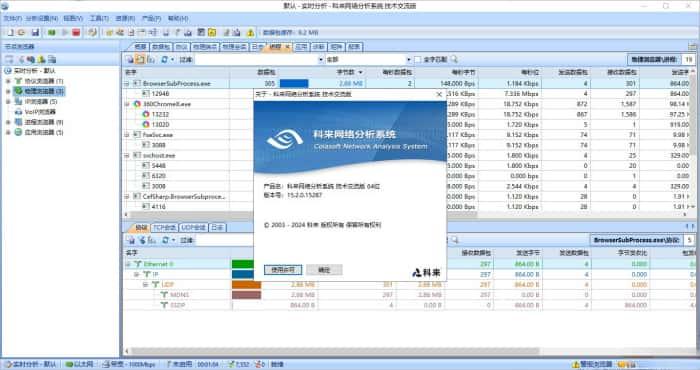Click the blue packet bar of BrowserSubProcess.exe
700x370 pixels.
pos(294,83)
